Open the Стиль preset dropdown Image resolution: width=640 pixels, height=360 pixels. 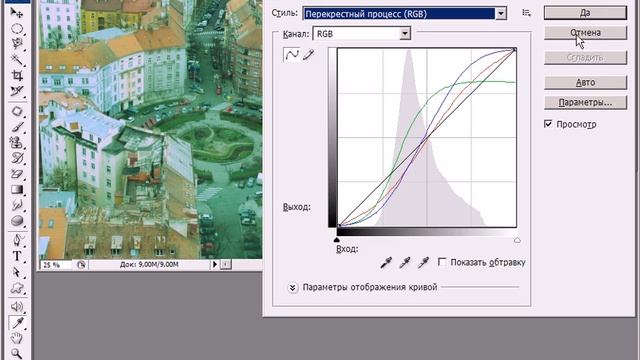[x=501, y=13]
